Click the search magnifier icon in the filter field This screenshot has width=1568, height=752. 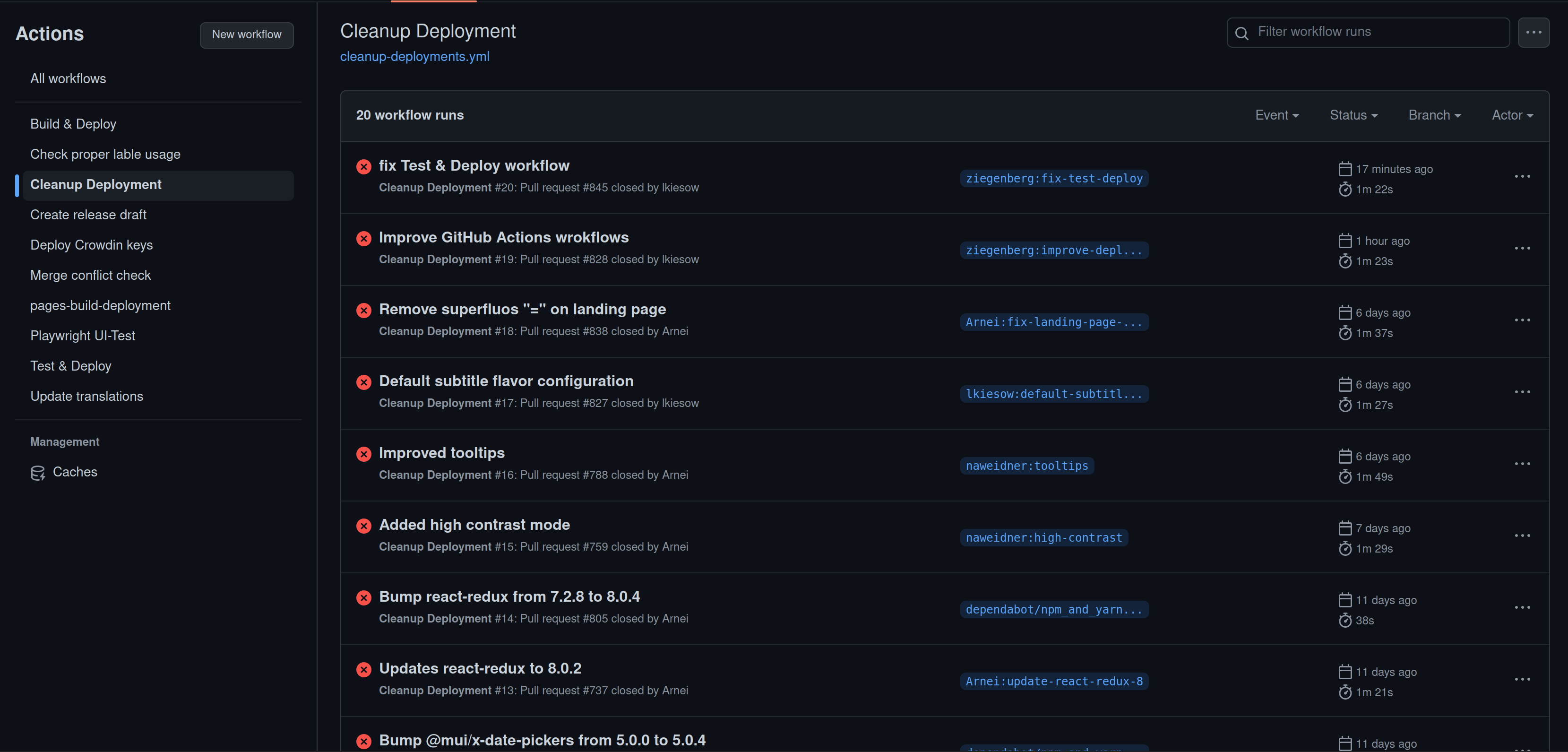click(1242, 33)
